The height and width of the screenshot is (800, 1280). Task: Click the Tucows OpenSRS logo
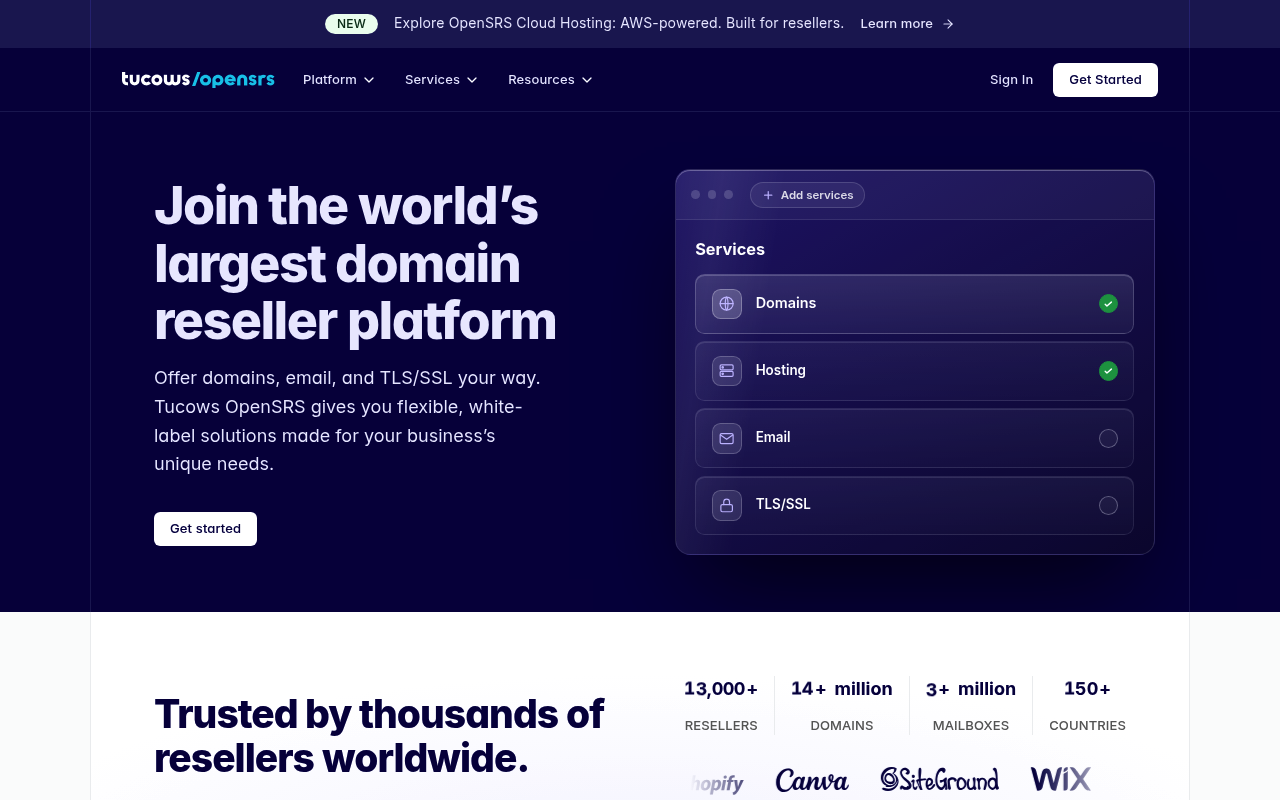click(x=198, y=80)
